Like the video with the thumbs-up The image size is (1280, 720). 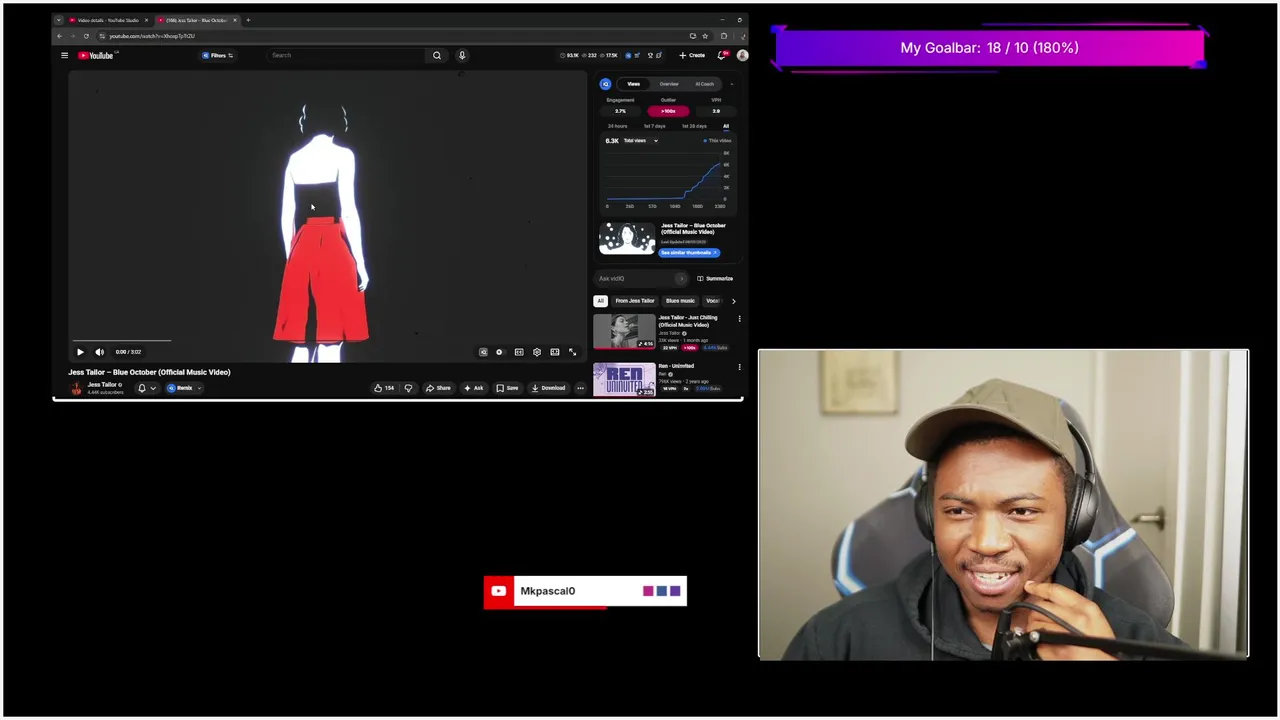[x=384, y=388]
